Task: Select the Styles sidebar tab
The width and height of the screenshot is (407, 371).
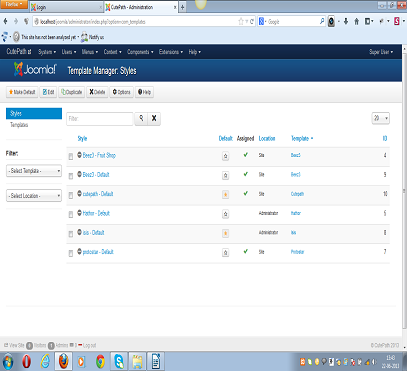Action: coord(34,114)
